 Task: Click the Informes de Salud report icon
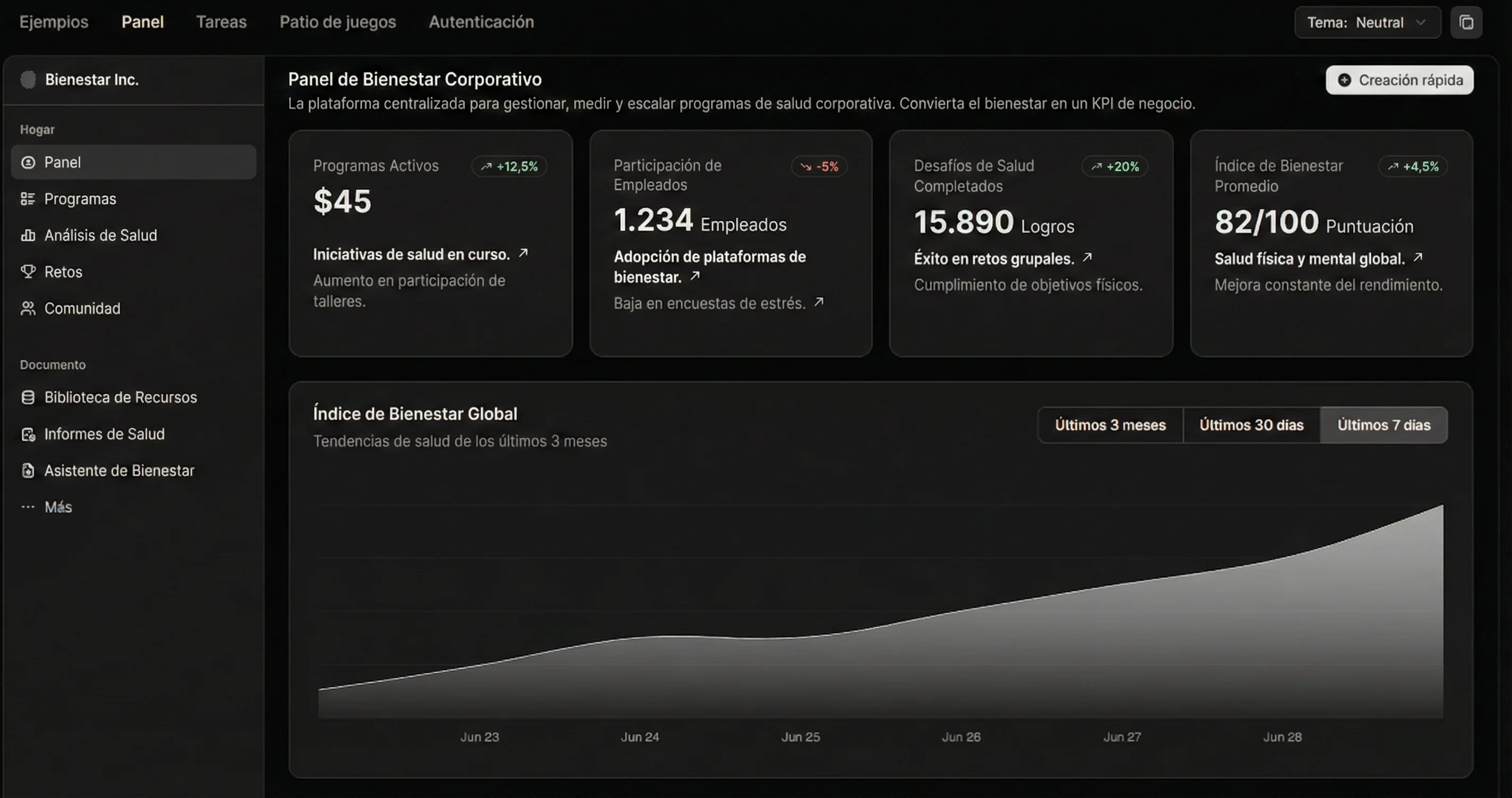pyautogui.click(x=28, y=434)
